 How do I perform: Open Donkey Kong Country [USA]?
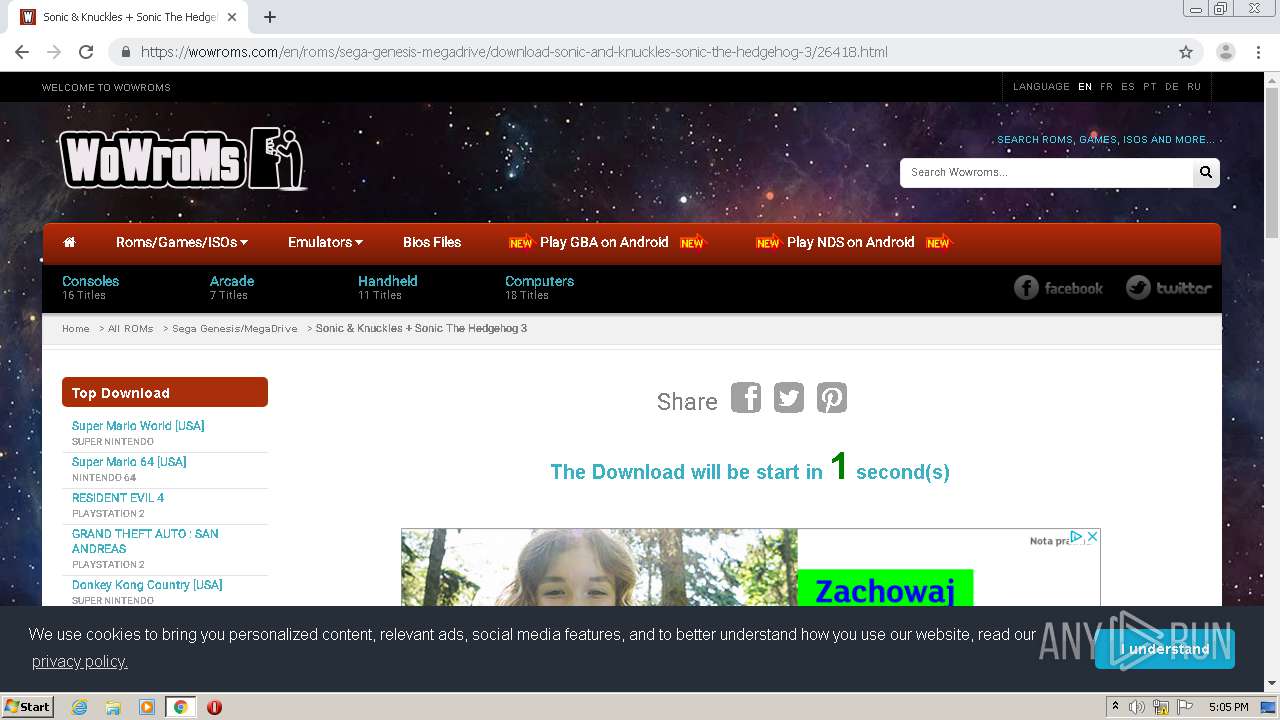click(x=147, y=584)
